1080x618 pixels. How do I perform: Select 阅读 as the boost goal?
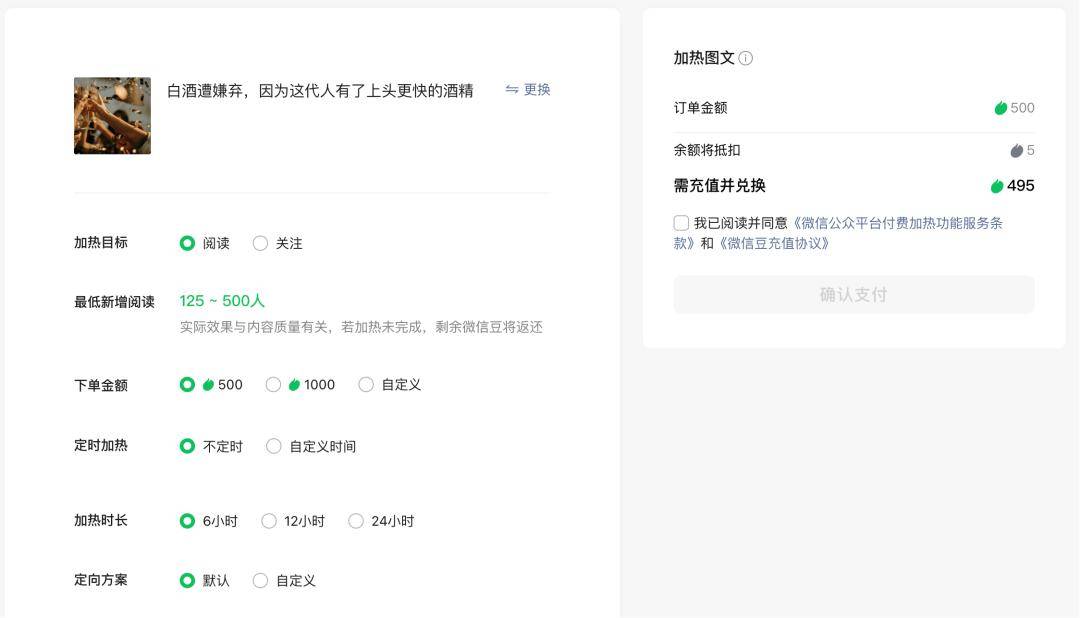point(187,243)
